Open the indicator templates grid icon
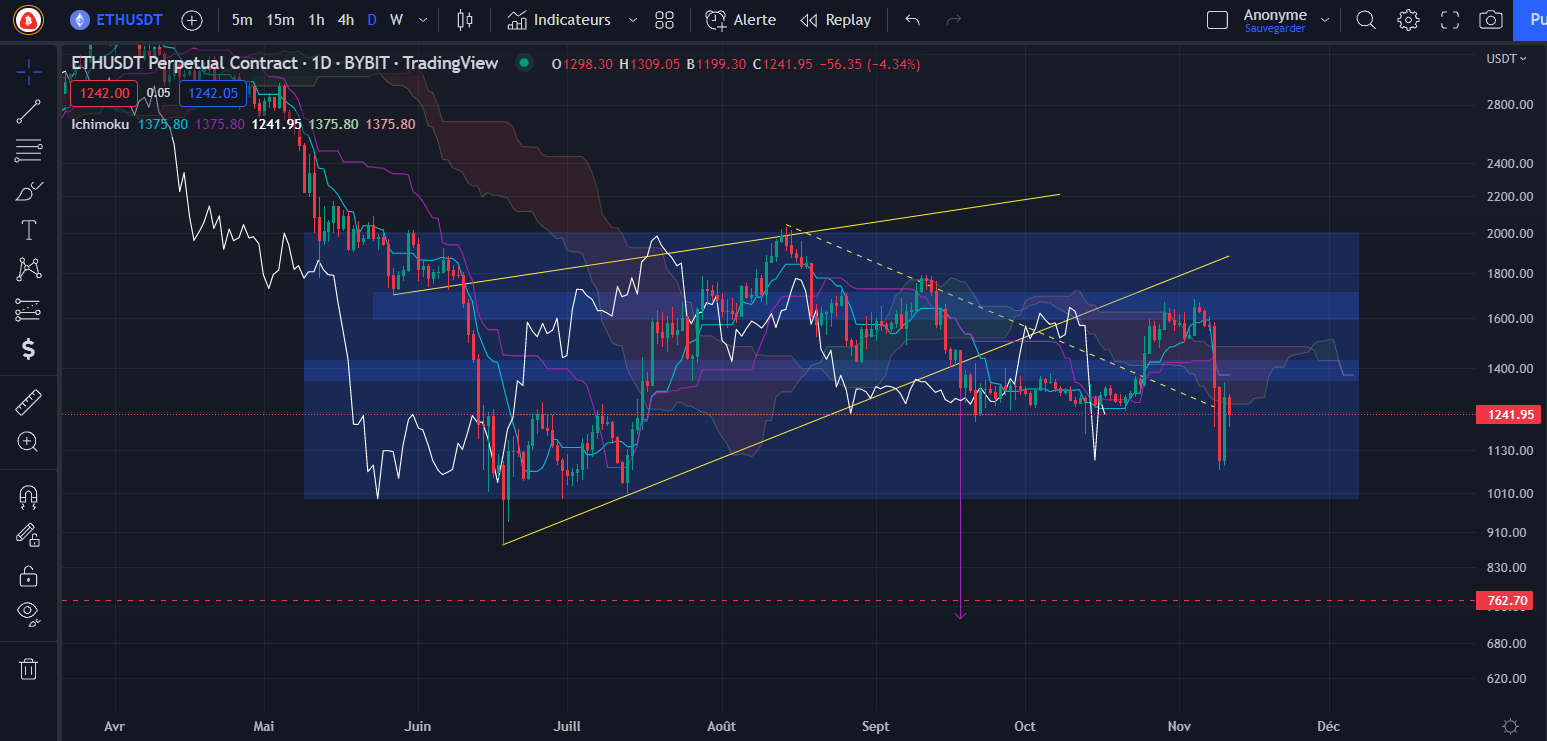The height and width of the screenshot is (741, 1547). pos(664,20)
